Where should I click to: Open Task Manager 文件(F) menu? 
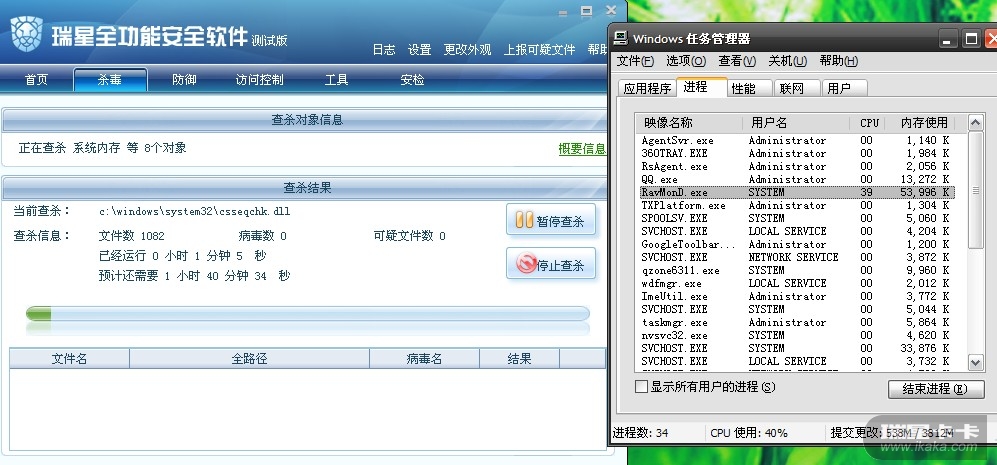[x=635, y=61]
